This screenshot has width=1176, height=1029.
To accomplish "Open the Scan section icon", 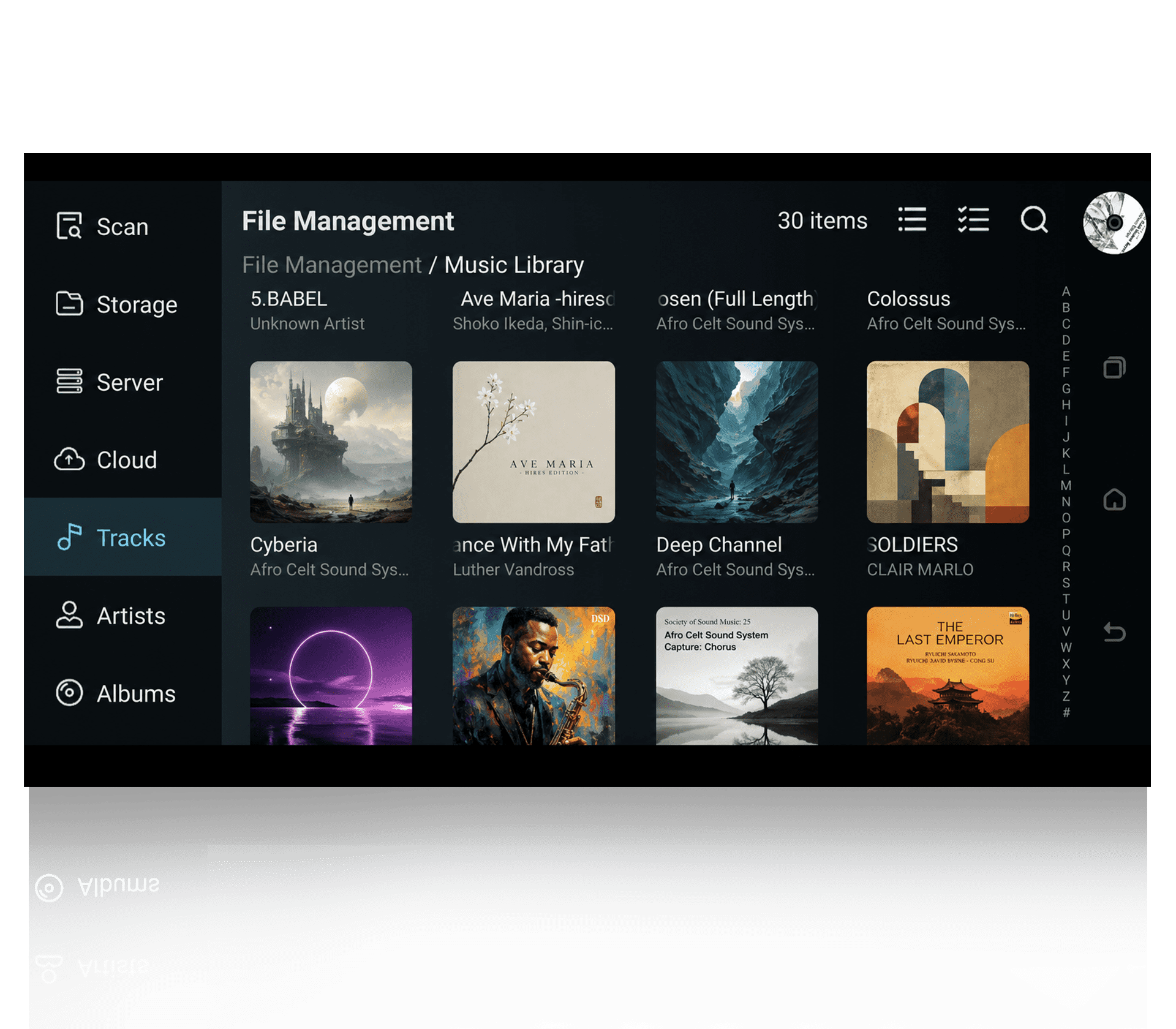I will click(x=69, y=226).
